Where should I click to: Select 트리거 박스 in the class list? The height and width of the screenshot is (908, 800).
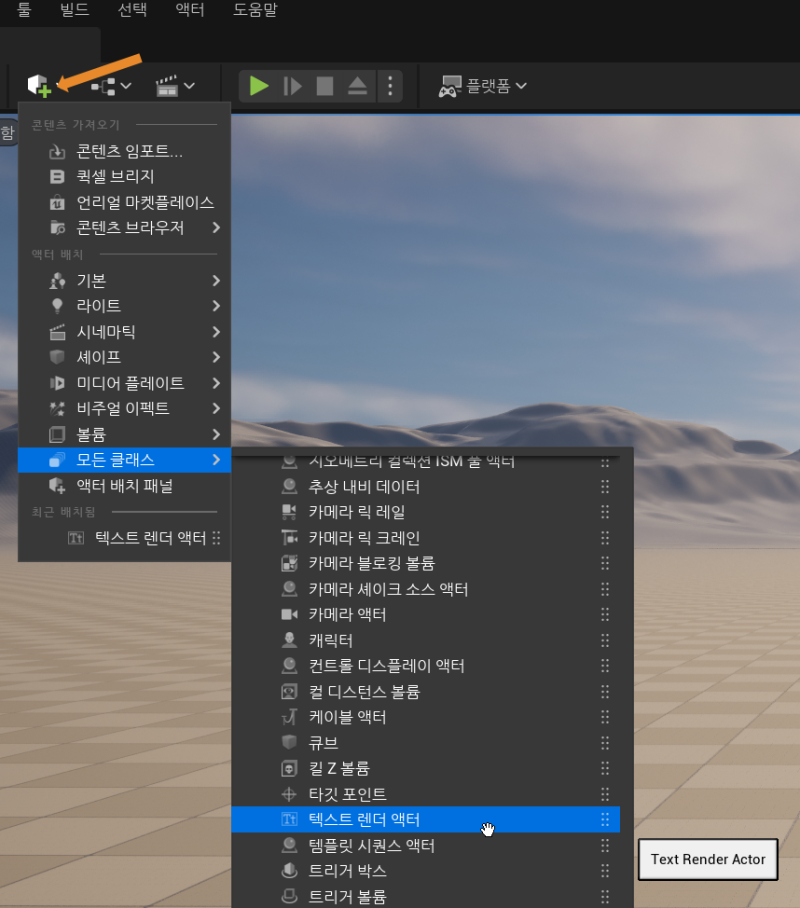pos(347,871)
